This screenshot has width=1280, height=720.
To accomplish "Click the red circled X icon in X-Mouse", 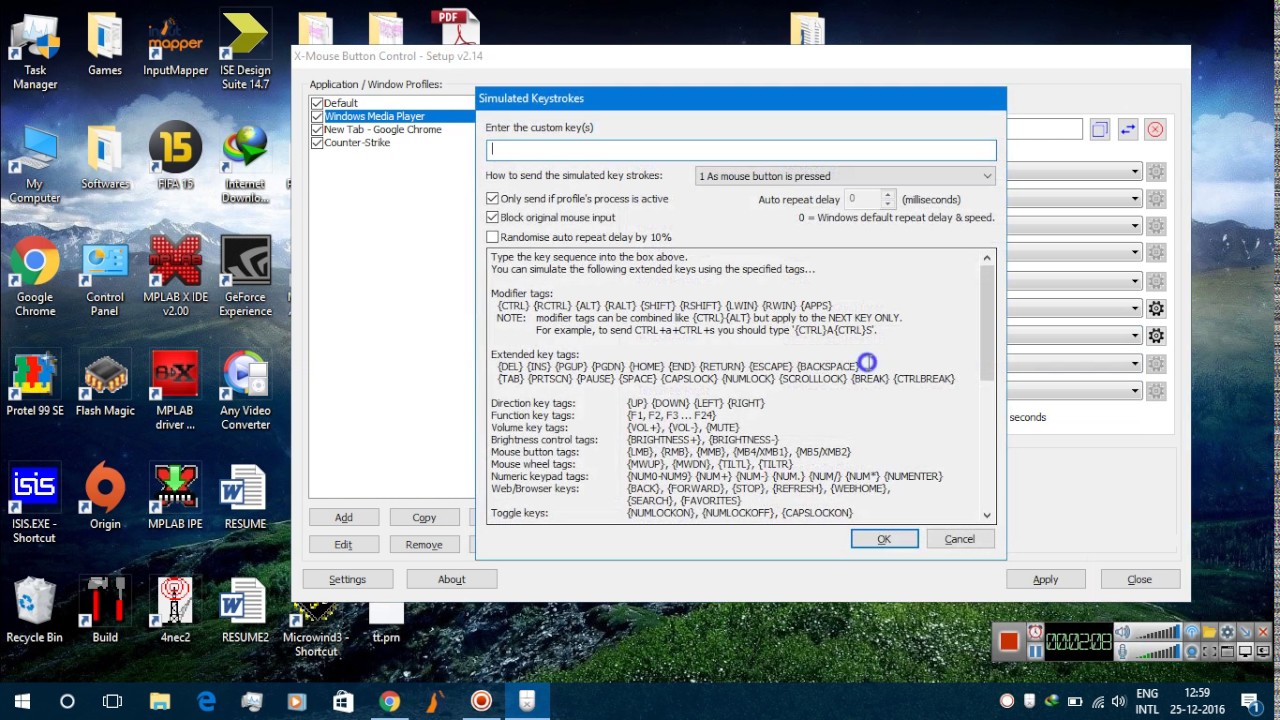I will click(1155, 129).
